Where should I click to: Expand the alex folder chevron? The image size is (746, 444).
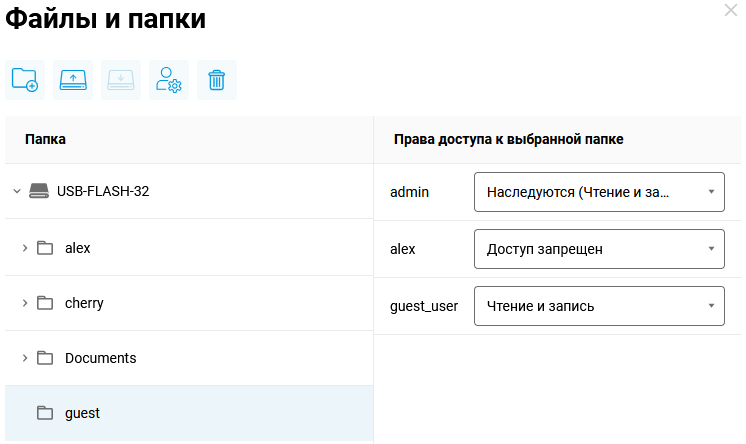(x=24, y=248)
